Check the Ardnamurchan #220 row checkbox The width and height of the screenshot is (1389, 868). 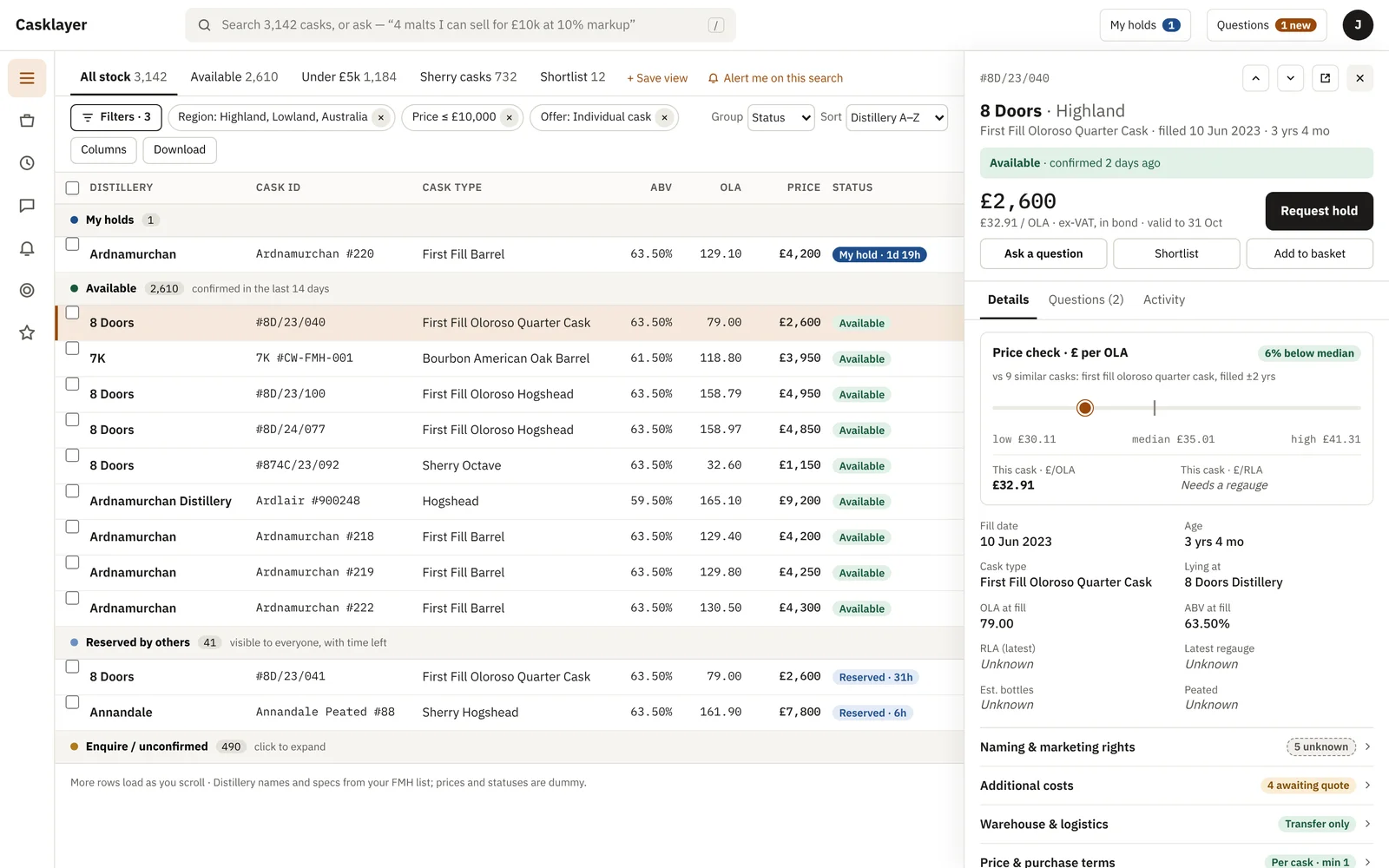click(x=72, y=244)
